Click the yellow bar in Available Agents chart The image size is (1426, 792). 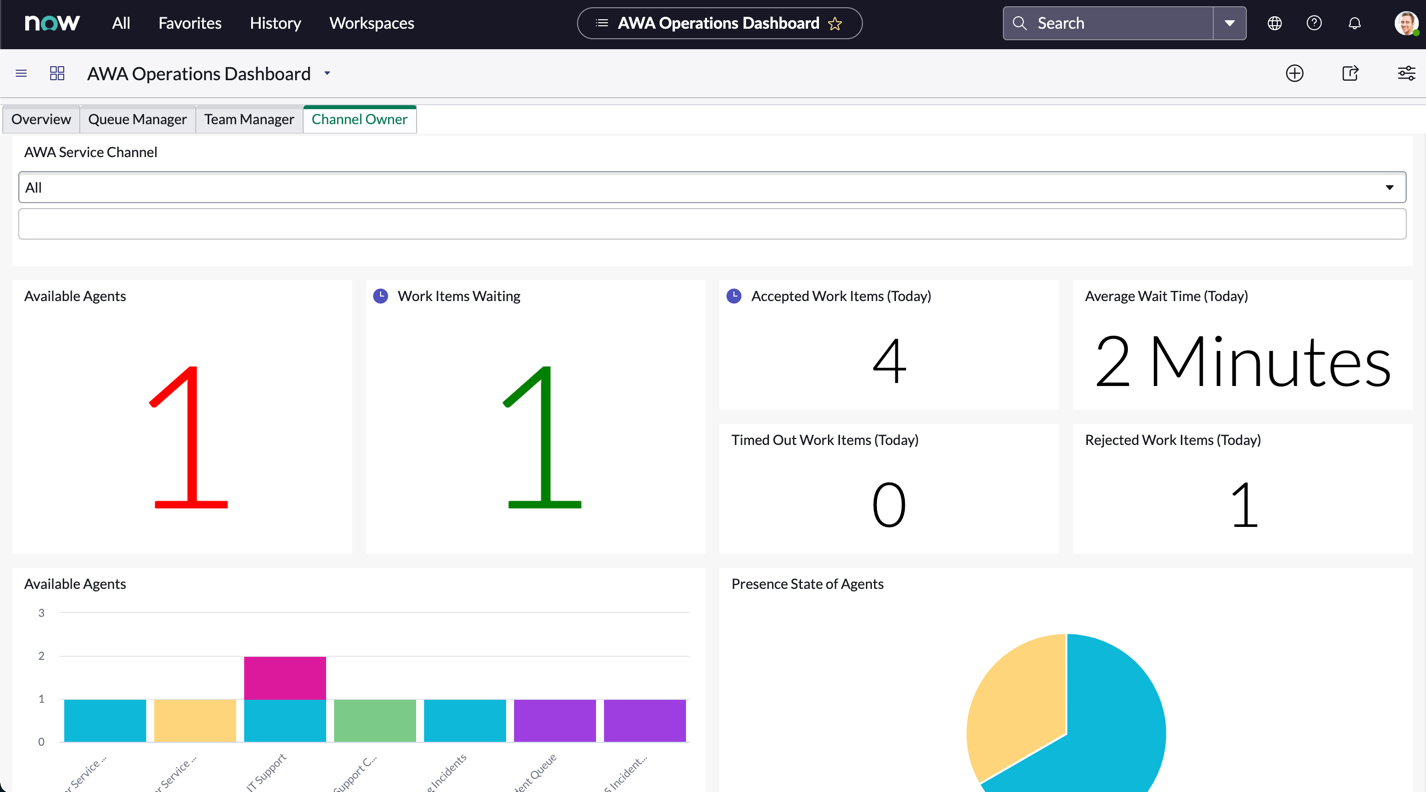(195, 721)
